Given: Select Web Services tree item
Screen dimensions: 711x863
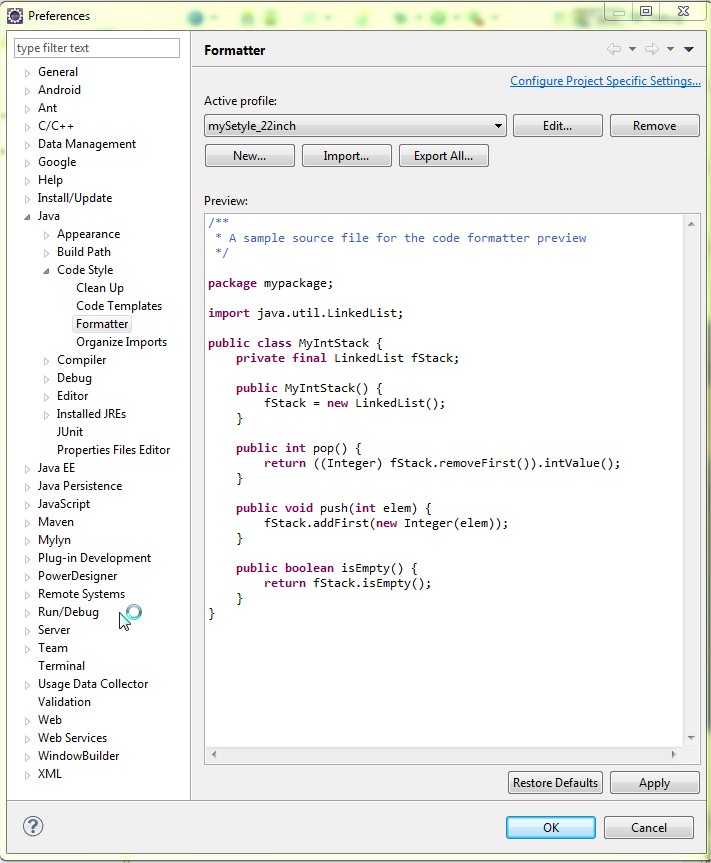Looking at the screenshot, I should pos(72,738).
